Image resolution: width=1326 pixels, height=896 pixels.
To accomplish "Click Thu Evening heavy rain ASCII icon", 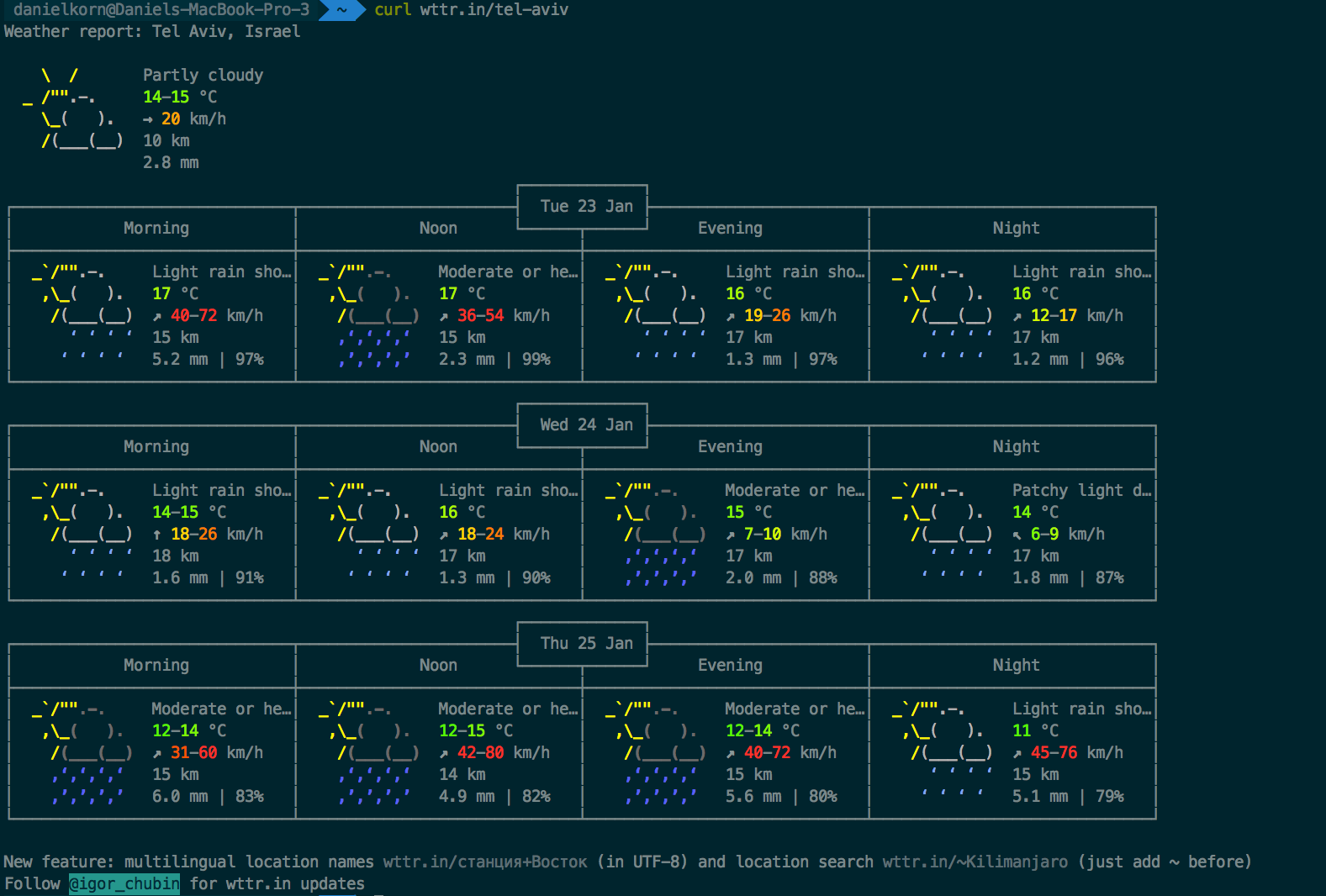I will tap(656, 752).
